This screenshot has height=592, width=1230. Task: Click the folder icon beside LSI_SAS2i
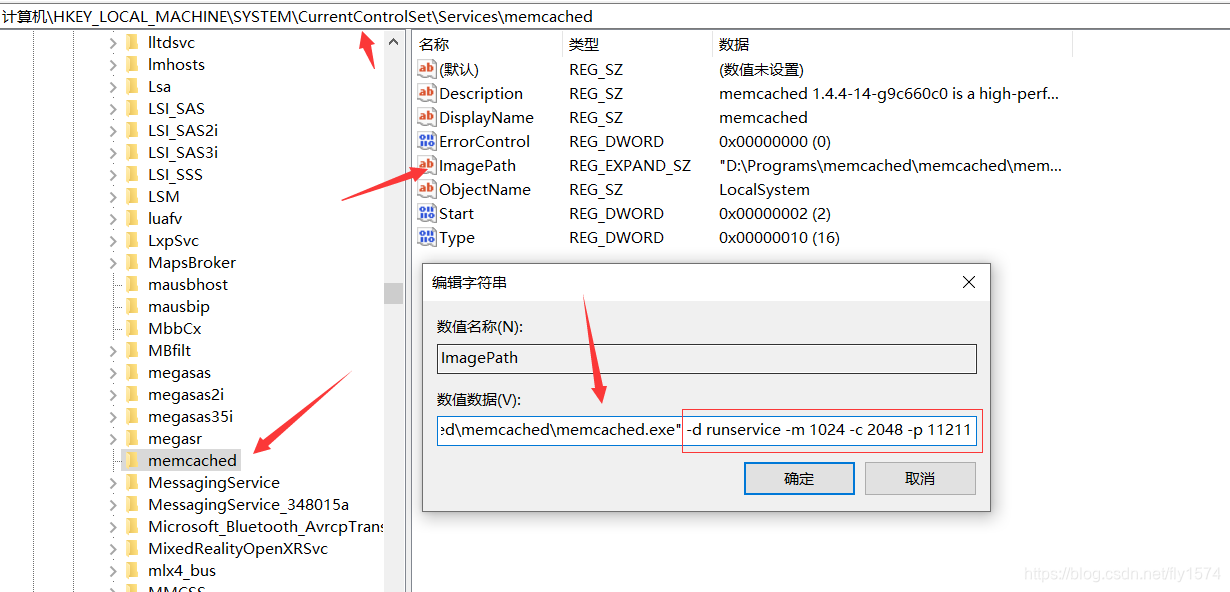tap(133, 131)
